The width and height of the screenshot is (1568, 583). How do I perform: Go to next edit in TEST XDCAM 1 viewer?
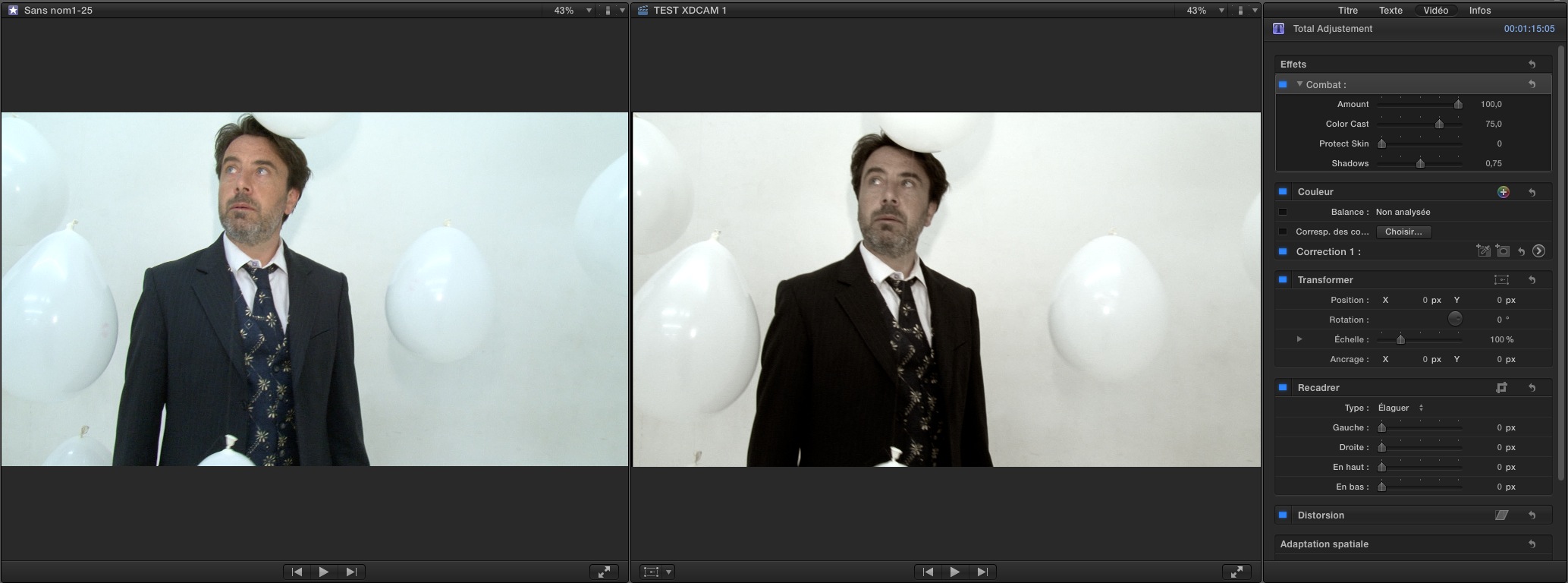[x=982, y=572]
